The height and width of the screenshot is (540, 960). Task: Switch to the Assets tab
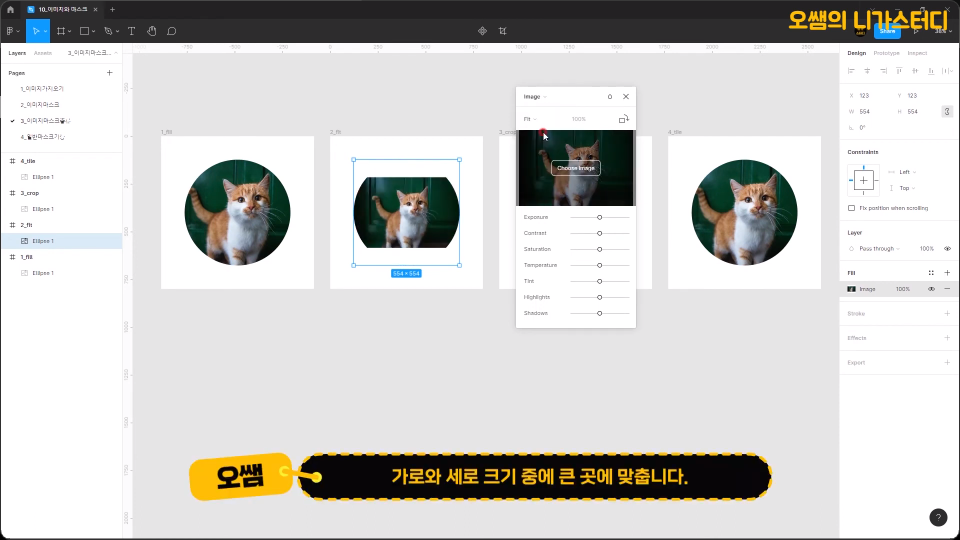pyautogui.click(x=43, y=53)
